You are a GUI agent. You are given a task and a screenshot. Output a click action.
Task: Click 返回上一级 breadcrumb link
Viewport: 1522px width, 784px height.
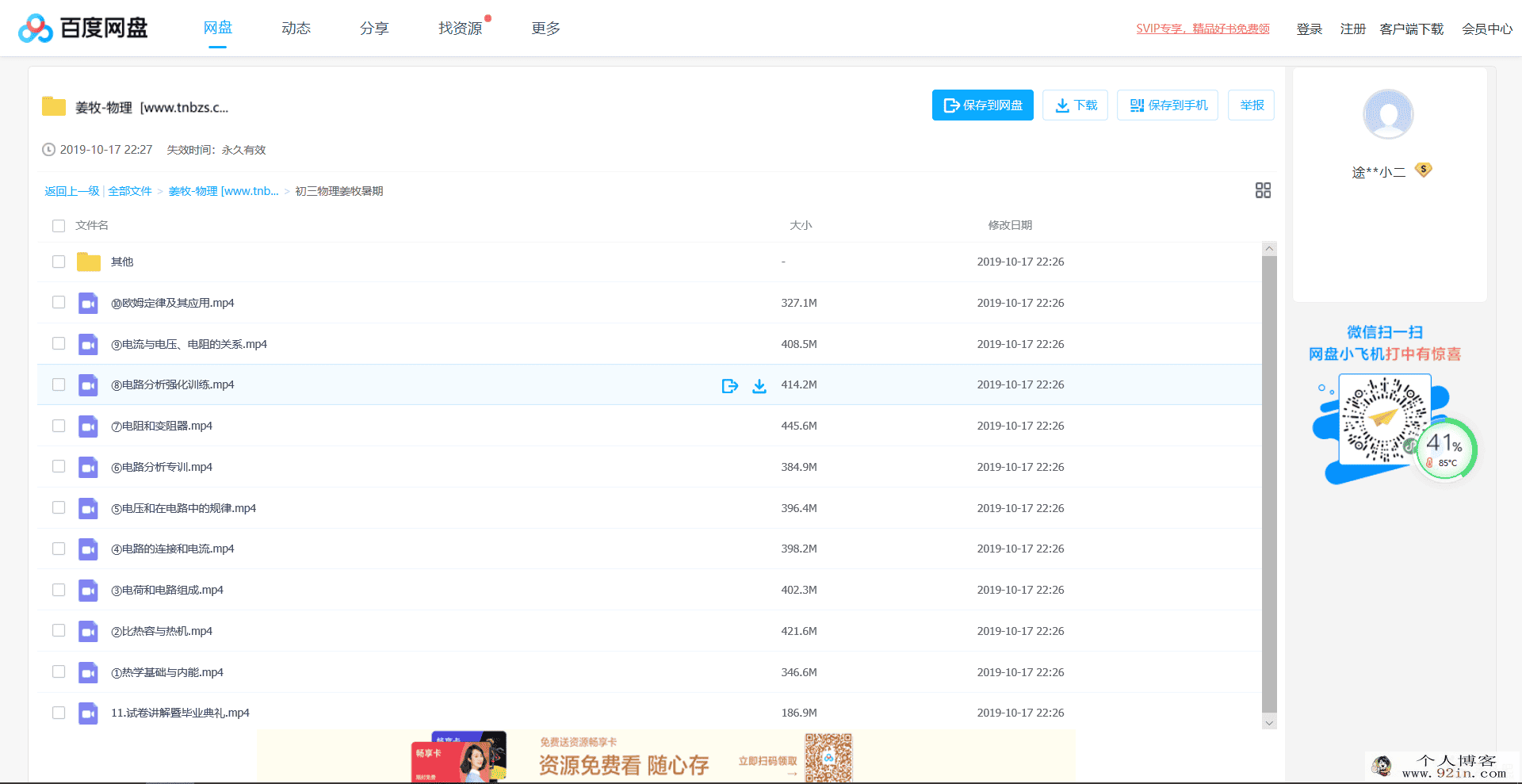tap(72, 191)
